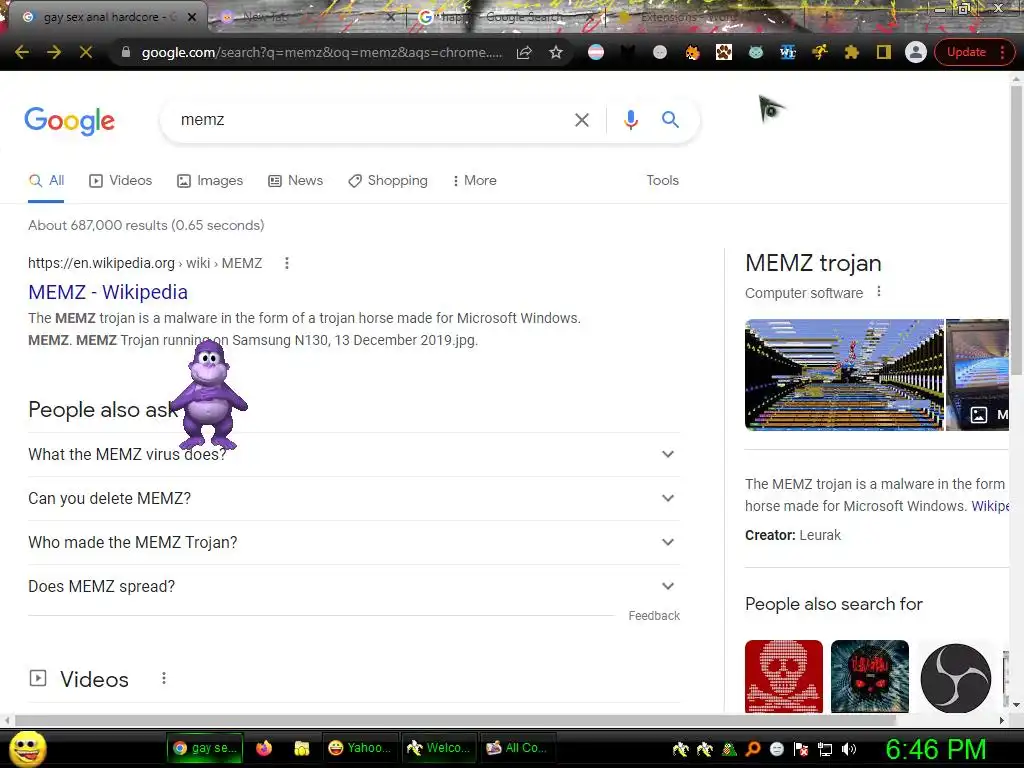The width and height of the screenshot is (1024, 768).
Task: Open the share page icon in address bar
Action: pos(524,52)
